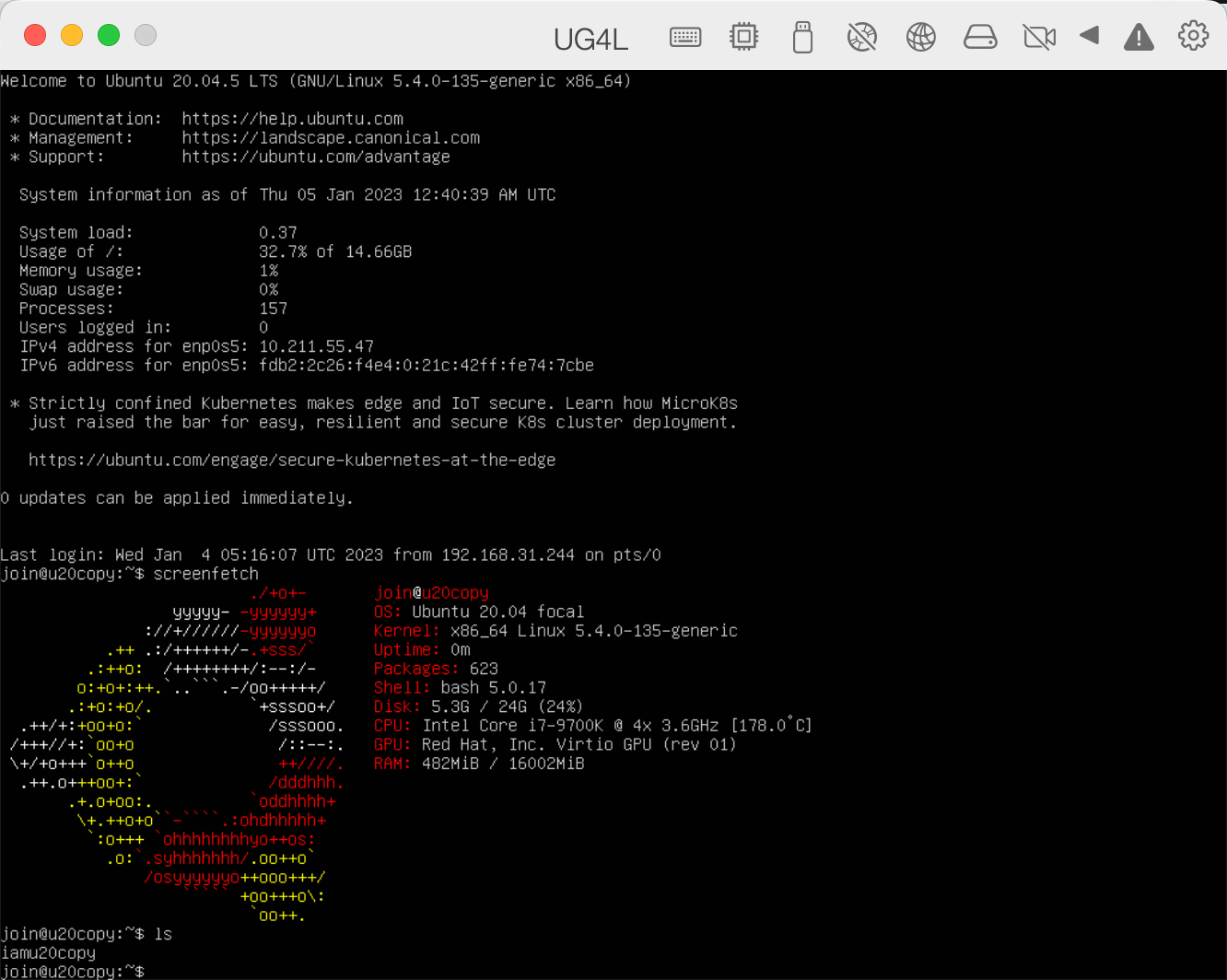Screen dimensions: 1227x980
Task: Click the gray fourth window control button
Action: point(146,35)
